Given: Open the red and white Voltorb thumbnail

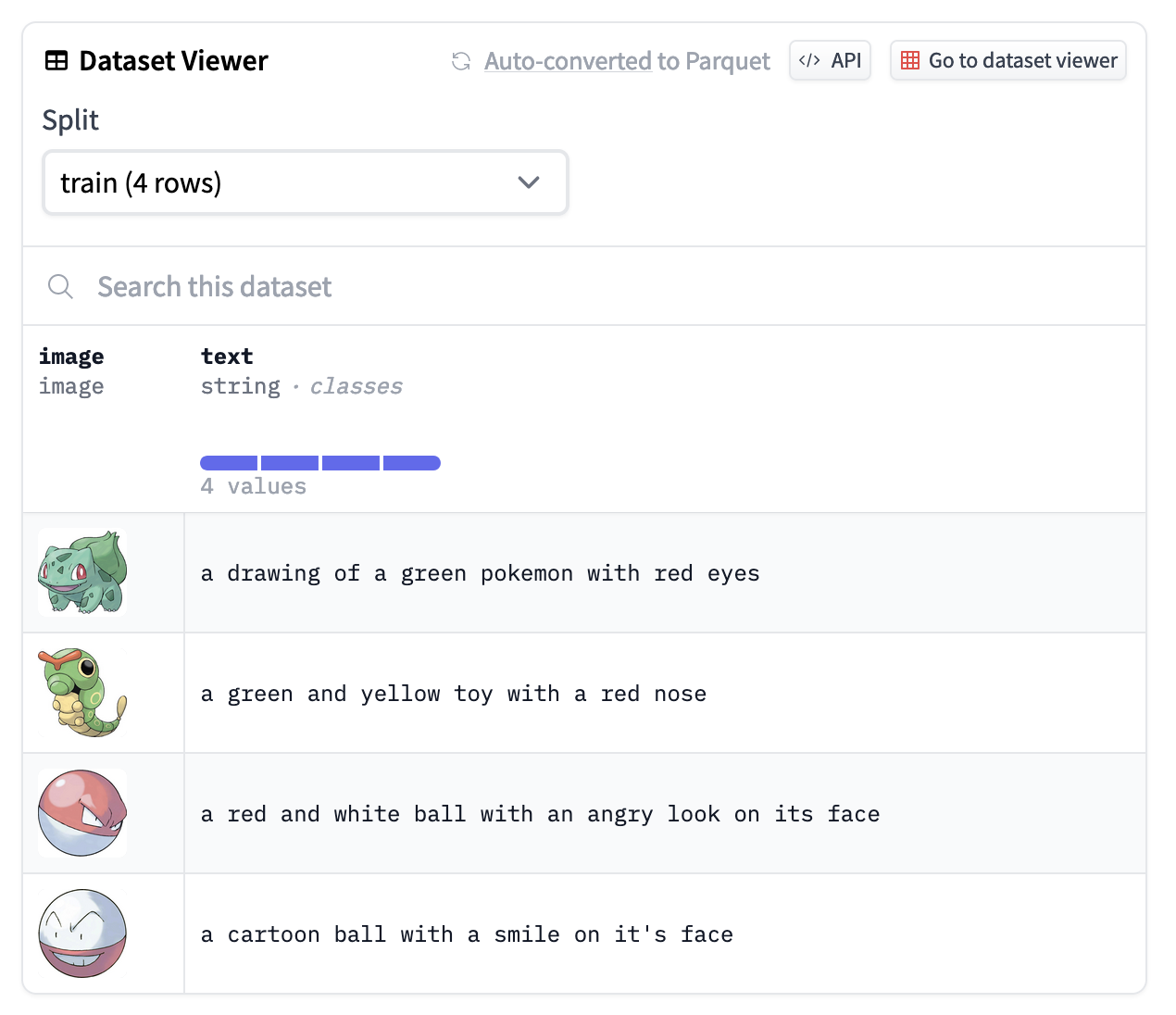Looking at the screenshot, I should (x=82, y=813).
